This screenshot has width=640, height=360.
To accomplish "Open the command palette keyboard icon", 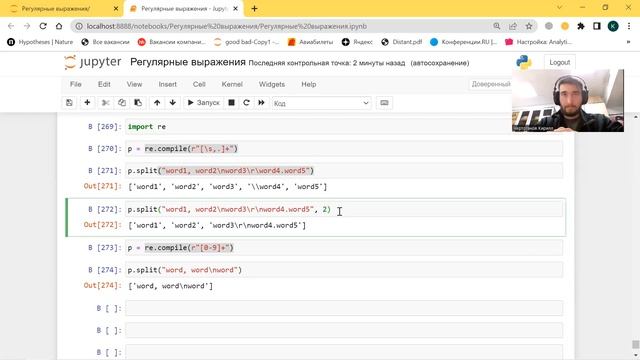I will (384, 103).
